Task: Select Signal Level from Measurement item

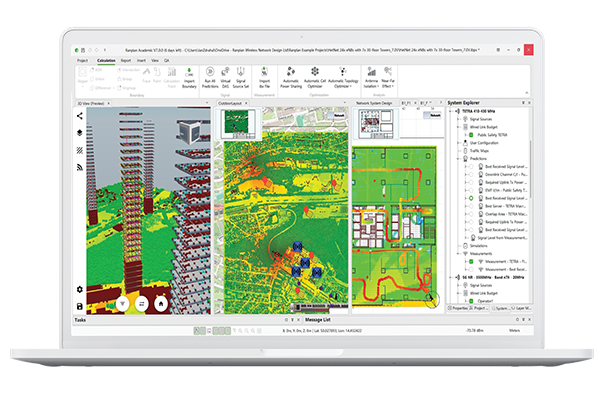Action: tap(503, 238)
